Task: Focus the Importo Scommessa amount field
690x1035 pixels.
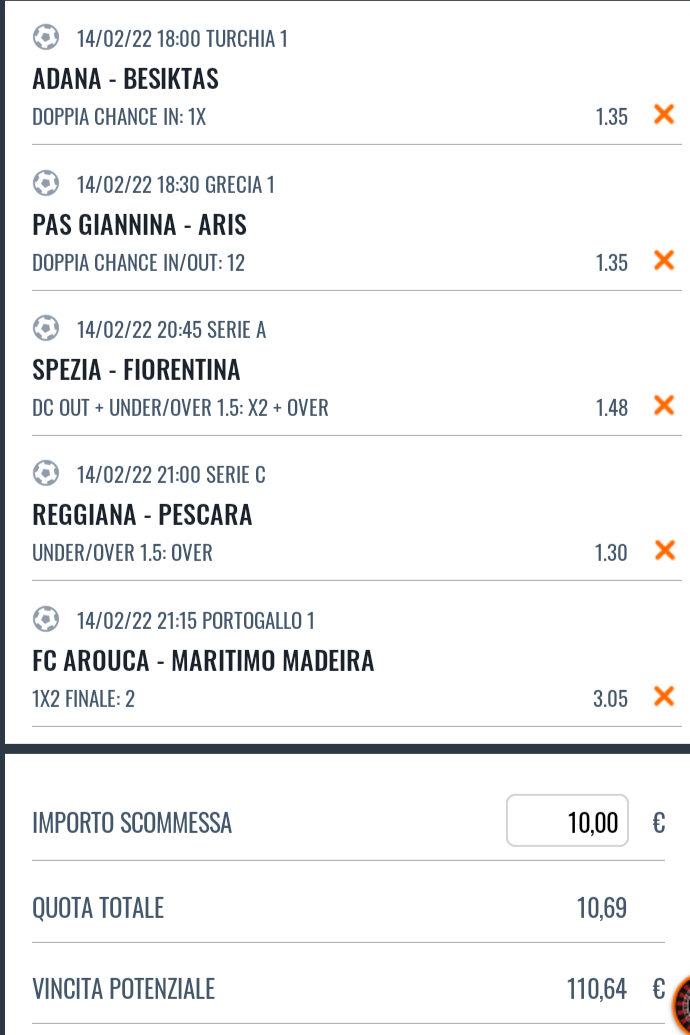Action: tap(567, 822)
